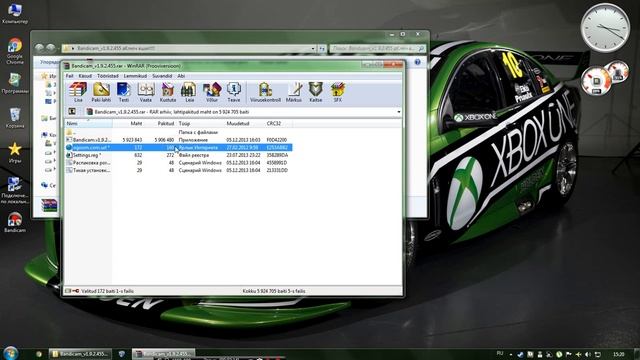Click the RU language indicator in tray
Viewport: 640px width, 360px height.
(x=500, y=353)
